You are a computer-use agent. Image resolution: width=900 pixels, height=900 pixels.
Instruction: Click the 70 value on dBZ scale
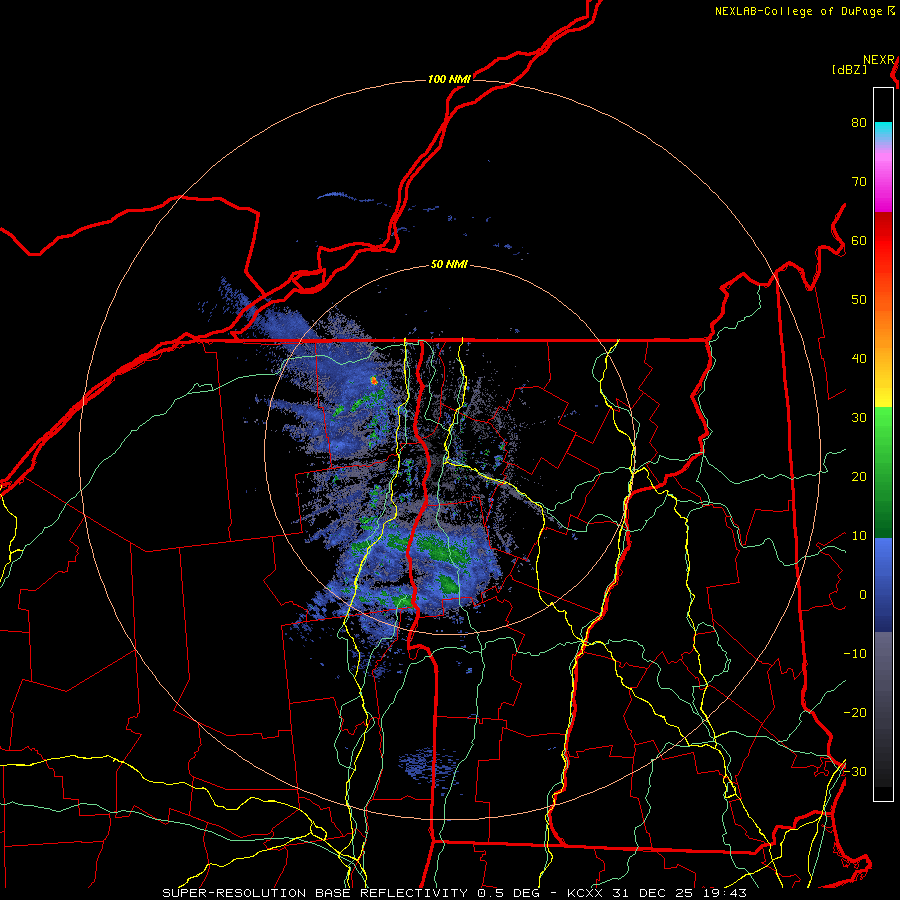click(859, 182)
